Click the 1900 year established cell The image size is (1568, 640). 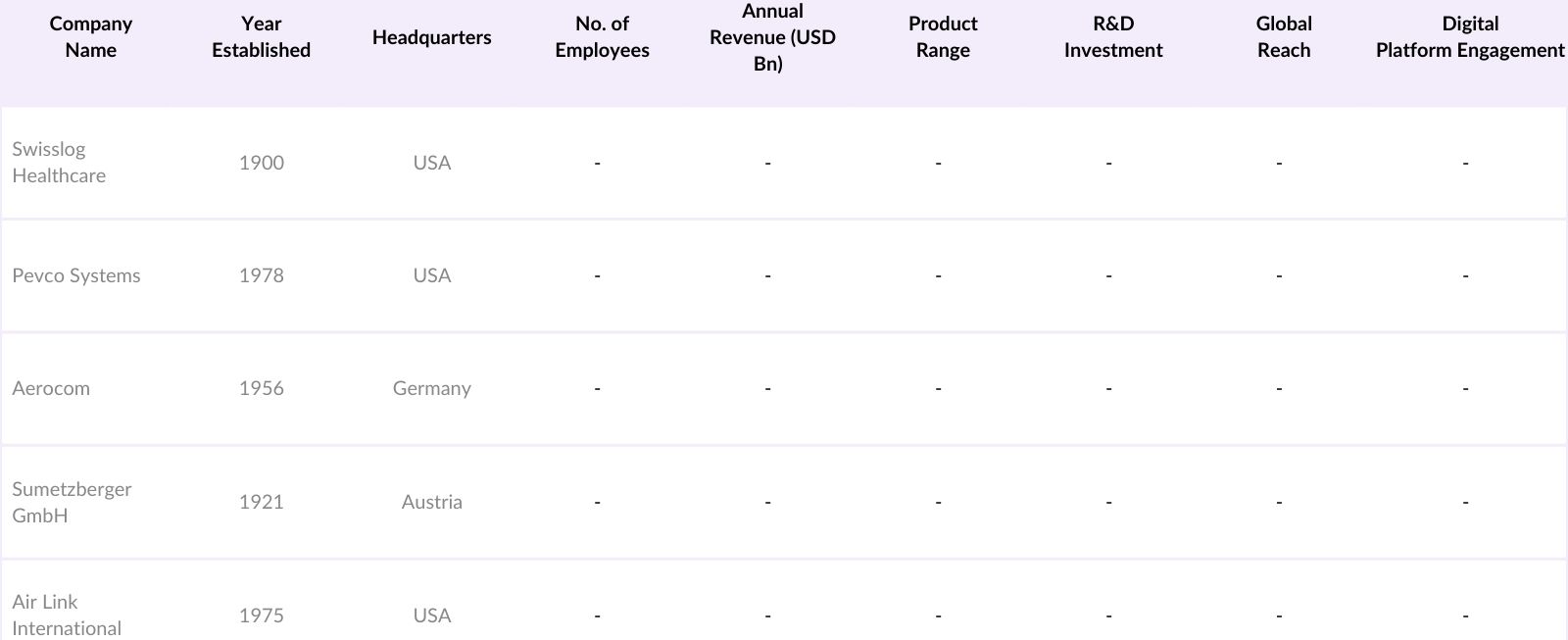click(x=262, y=163)
